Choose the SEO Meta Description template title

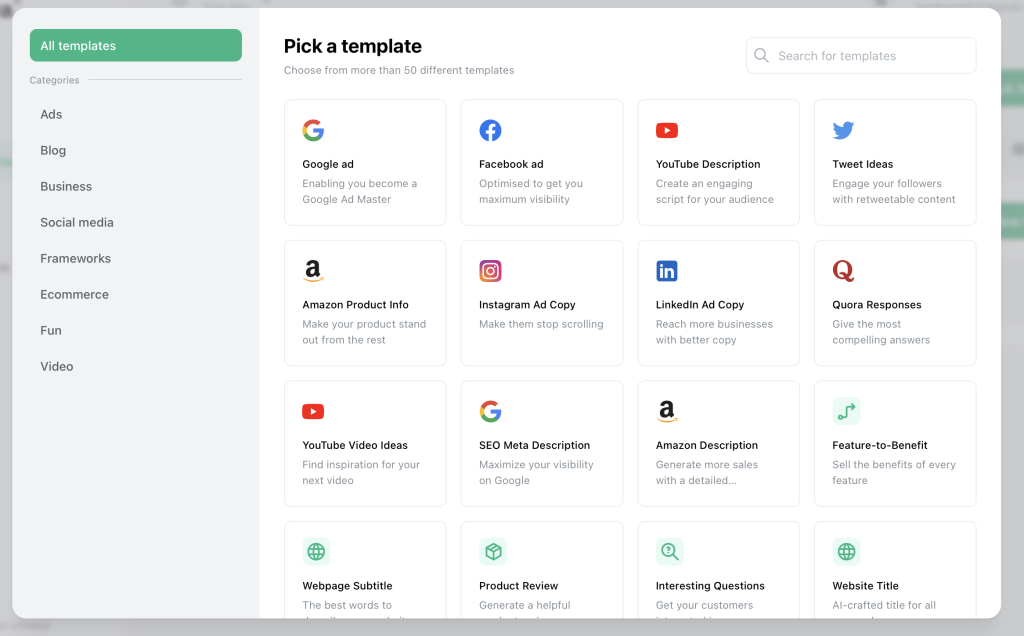tap(534, 445)
